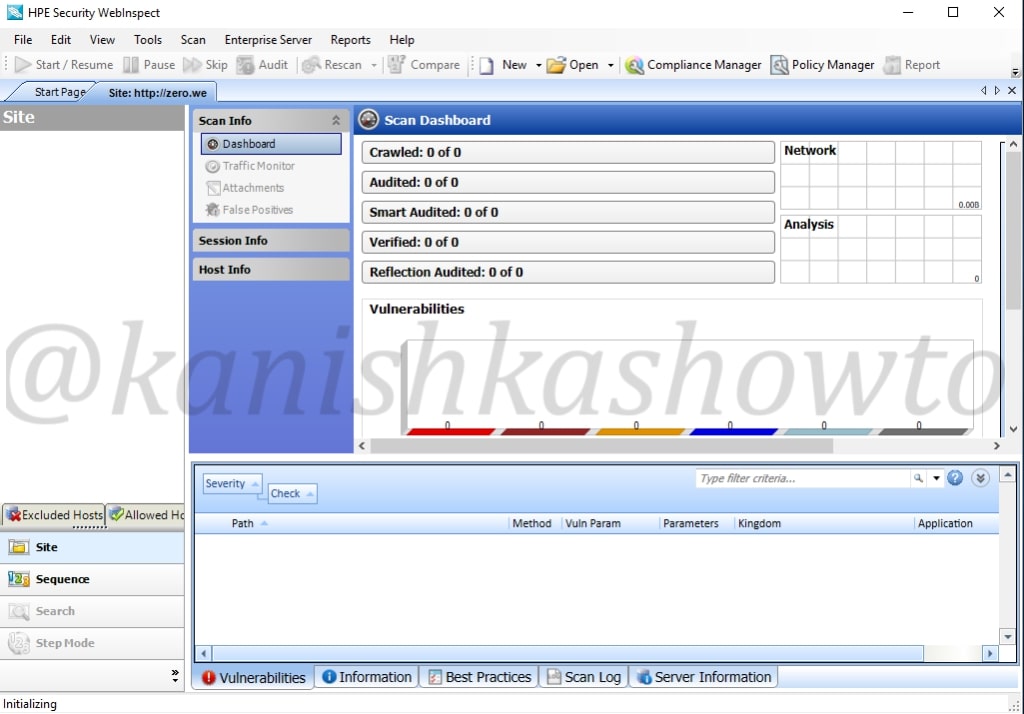Click the Start / Resume toolbar button
The image size is (1024, 714).
click(64, 65)
